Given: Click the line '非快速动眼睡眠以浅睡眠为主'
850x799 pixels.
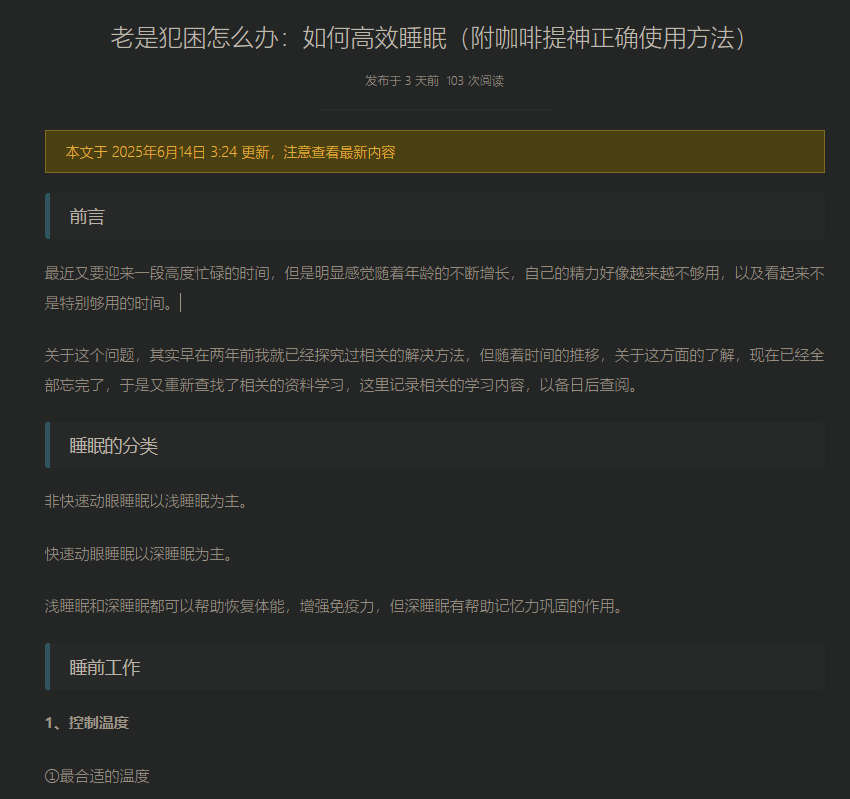Looking at the screenshot, I should [x=146, y=501].
